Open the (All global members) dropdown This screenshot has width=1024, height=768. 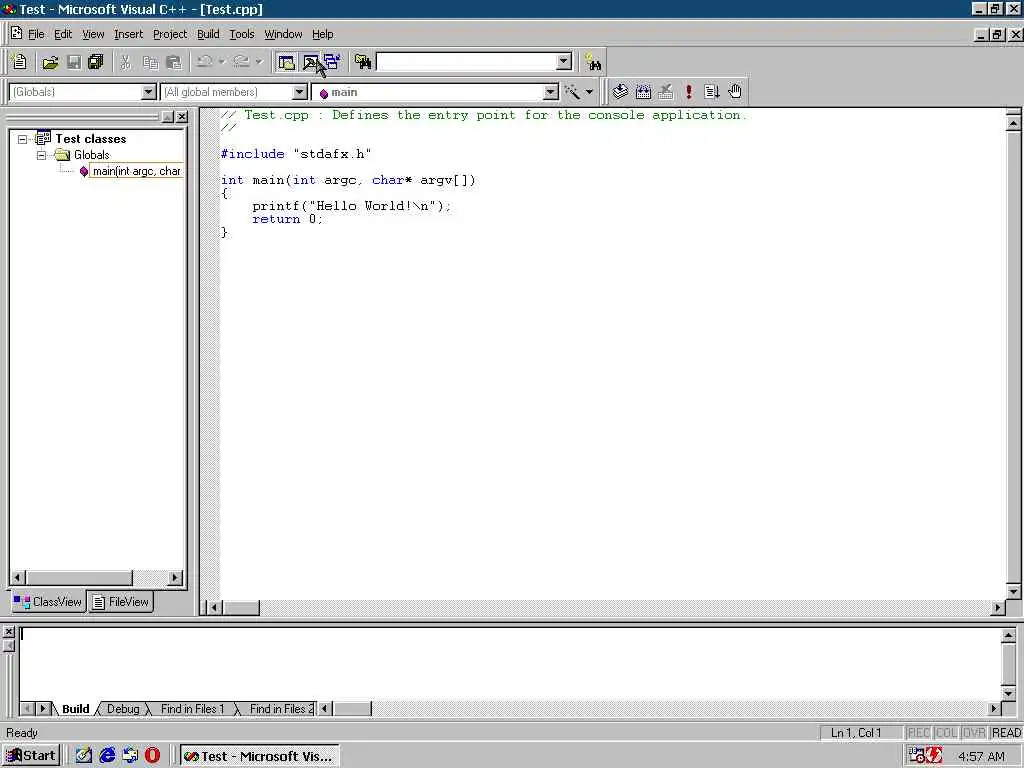[x=300, y=92]
